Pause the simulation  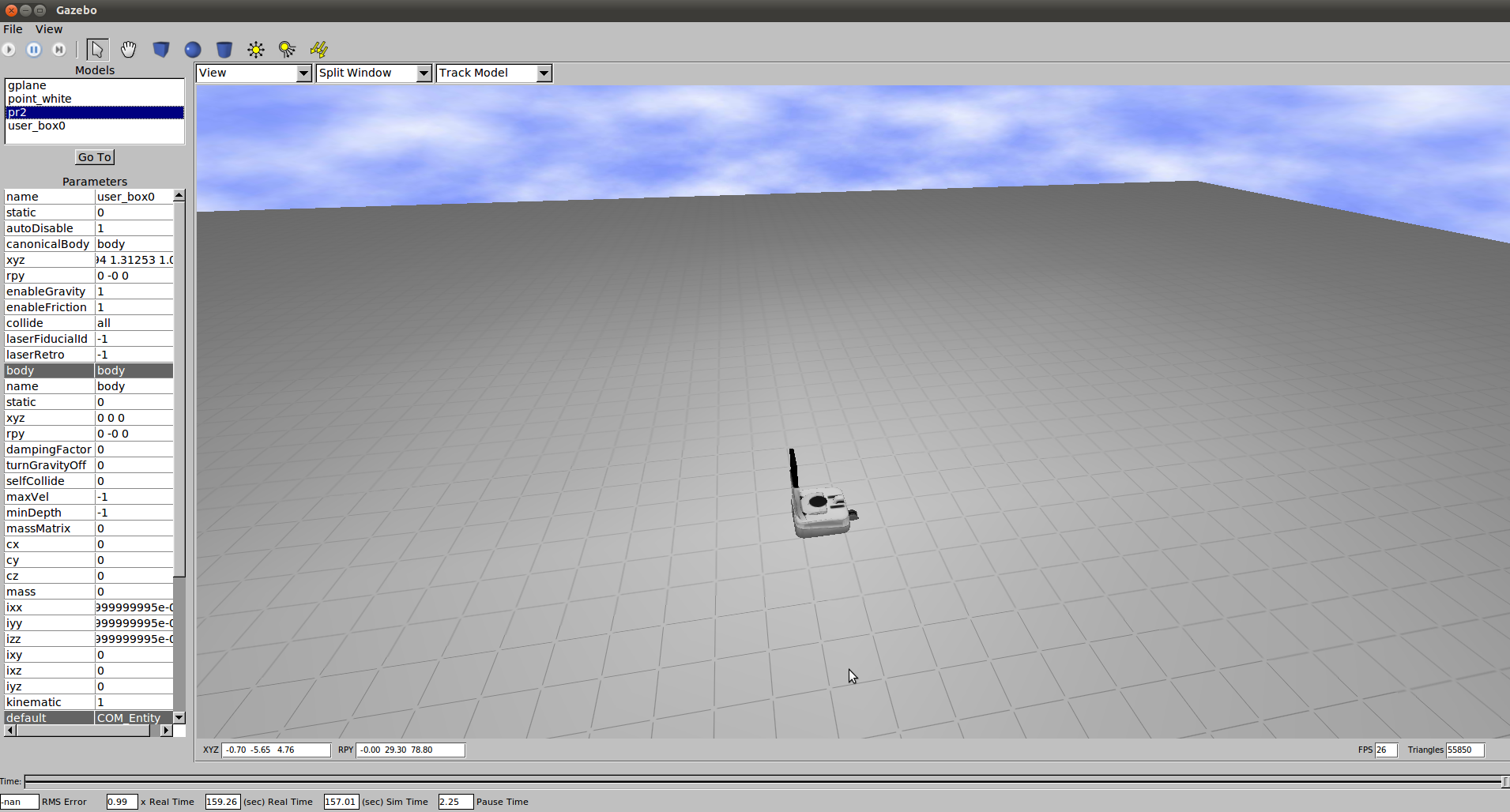pos(34,49)
